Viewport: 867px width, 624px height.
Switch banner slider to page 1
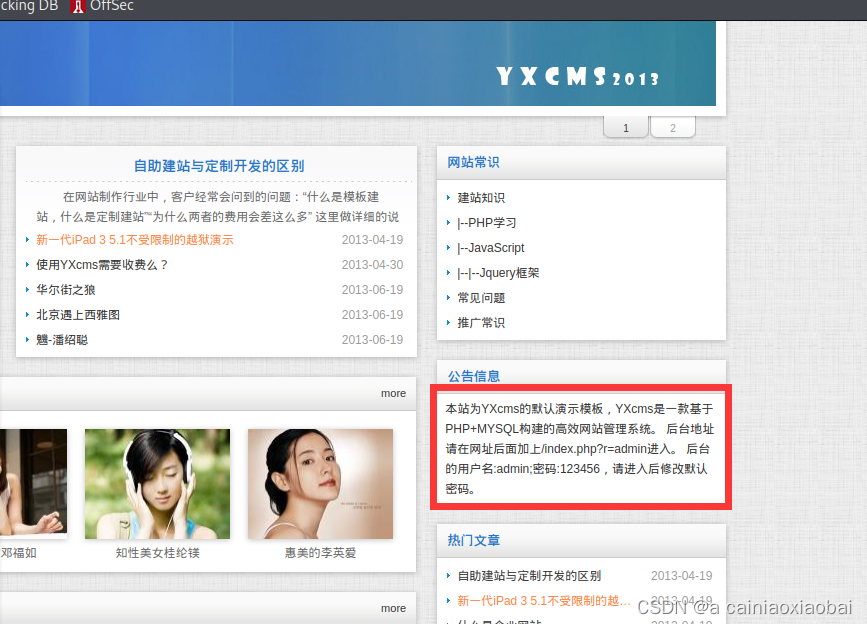[625, 127]
